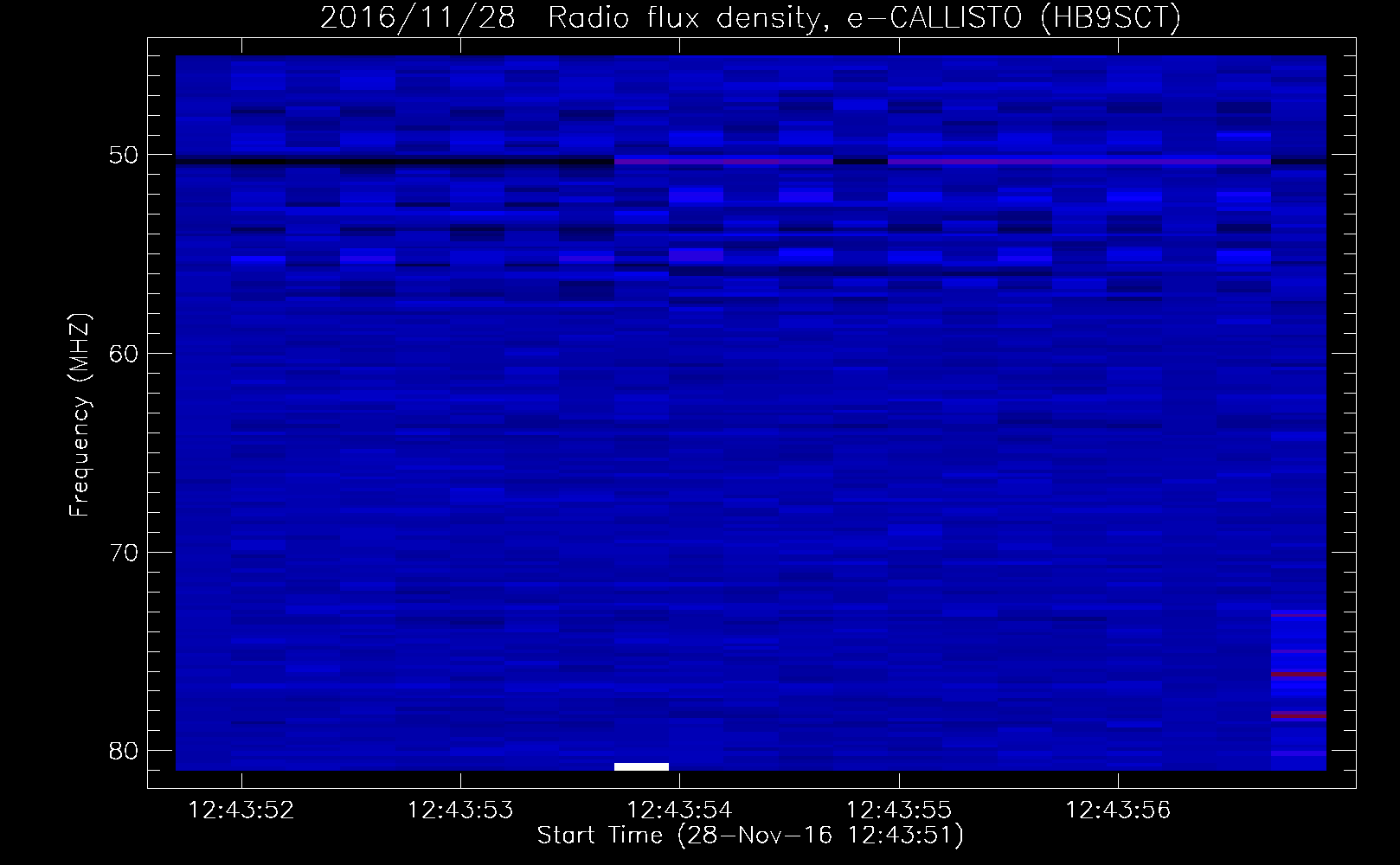Click the time tick label '12:43:55'
Image resolution: width=1400 pixels, height=865 pixels.
(x=898, y=810)
